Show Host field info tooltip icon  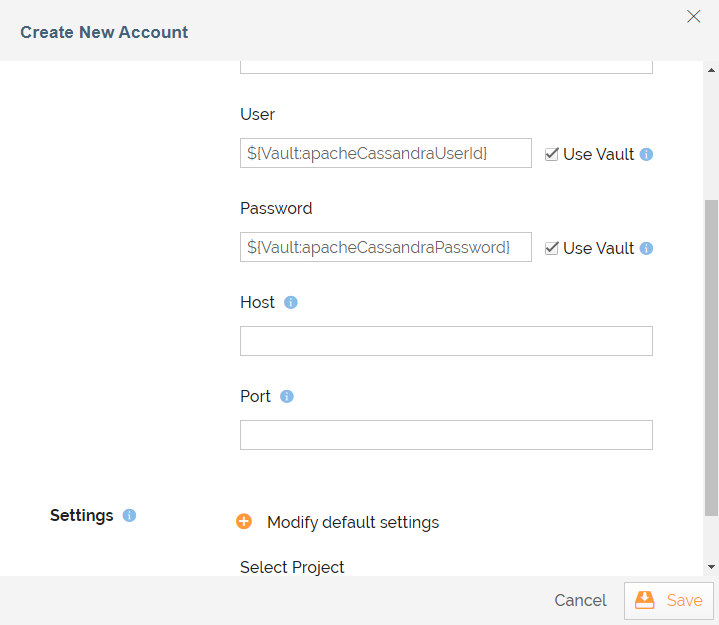point(291,303)
